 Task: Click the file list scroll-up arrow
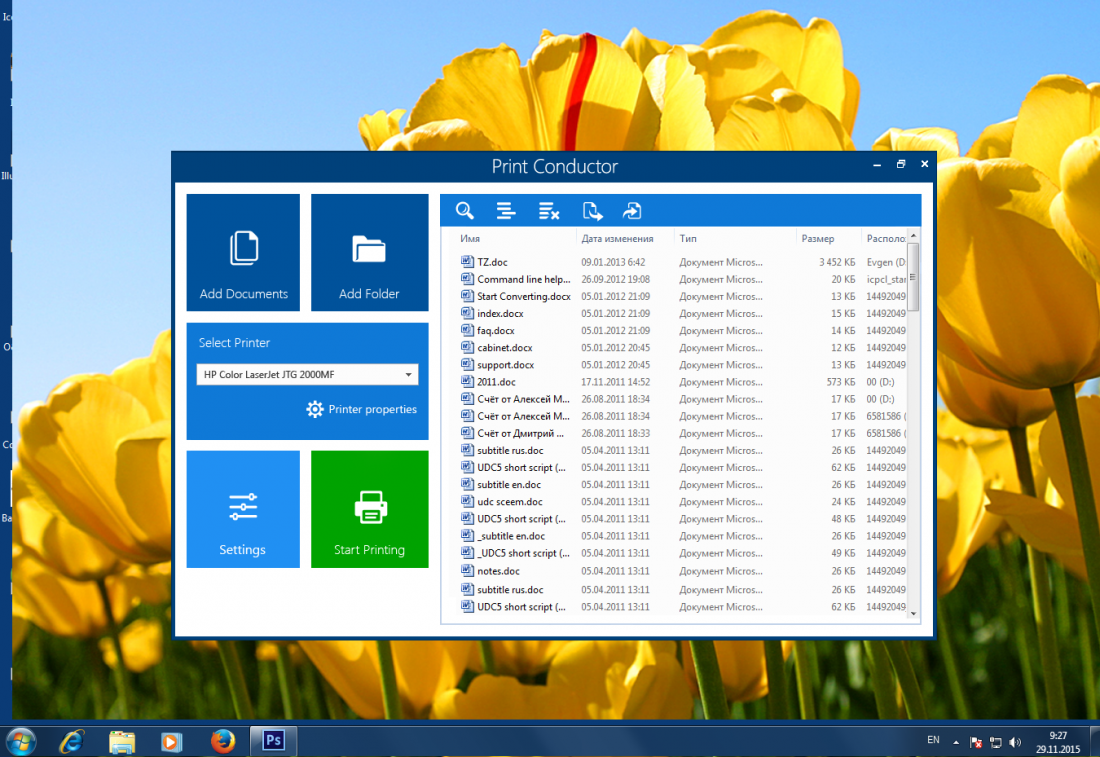[913, 235]
